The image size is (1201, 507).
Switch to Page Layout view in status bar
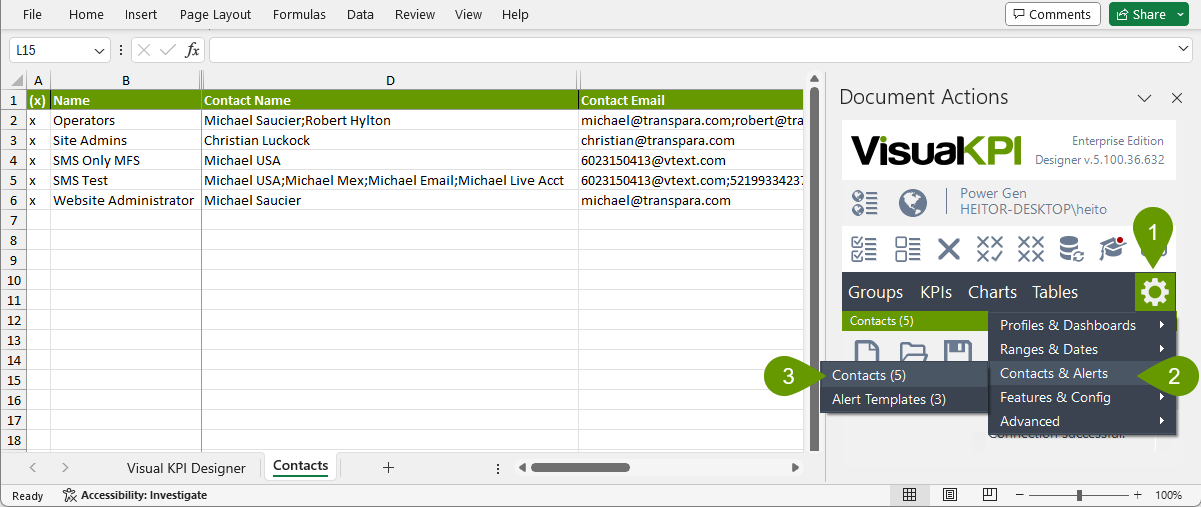(x=949, y=495)
